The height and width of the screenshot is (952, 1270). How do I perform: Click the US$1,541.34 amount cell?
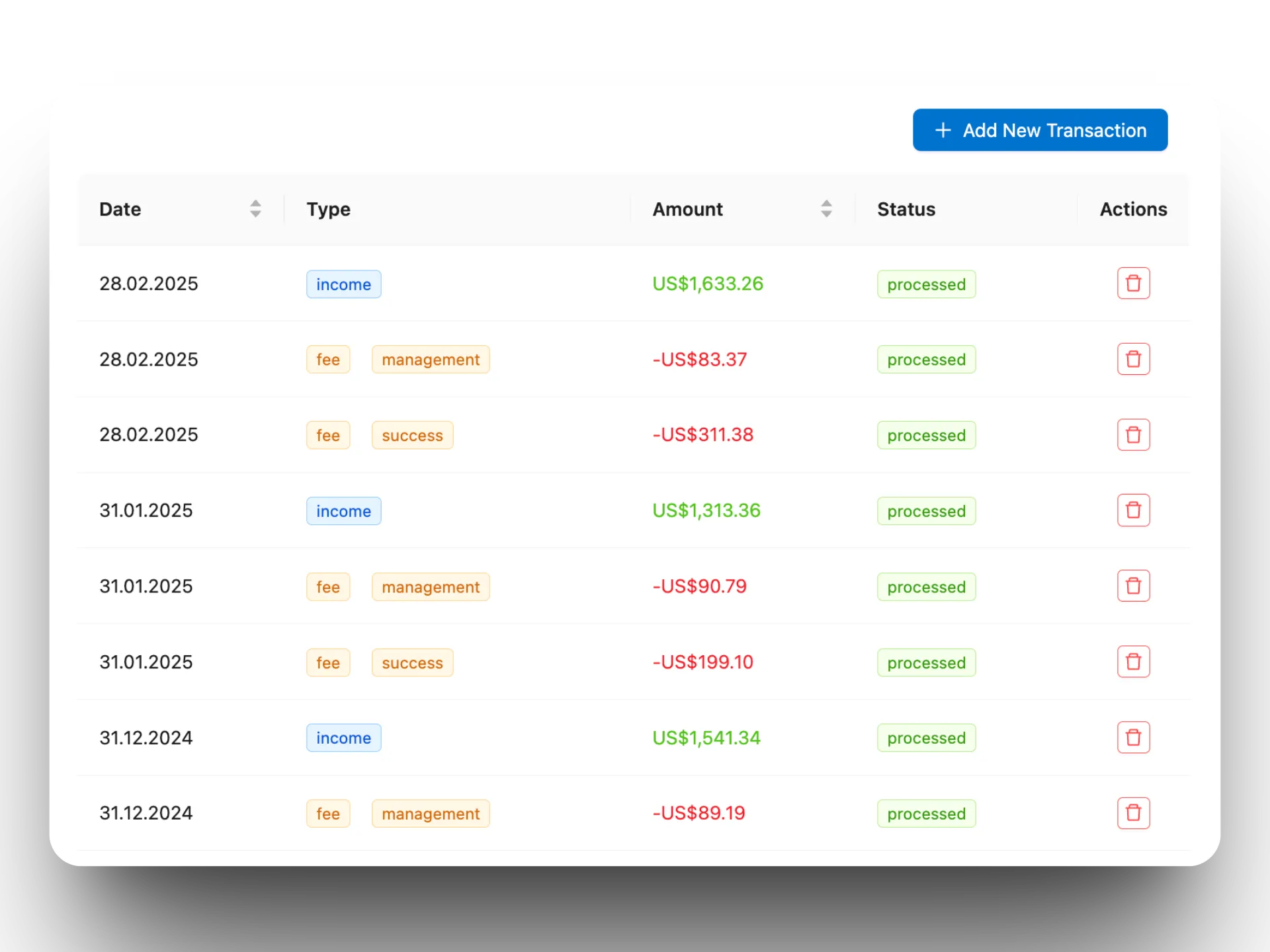click(706, 738)
